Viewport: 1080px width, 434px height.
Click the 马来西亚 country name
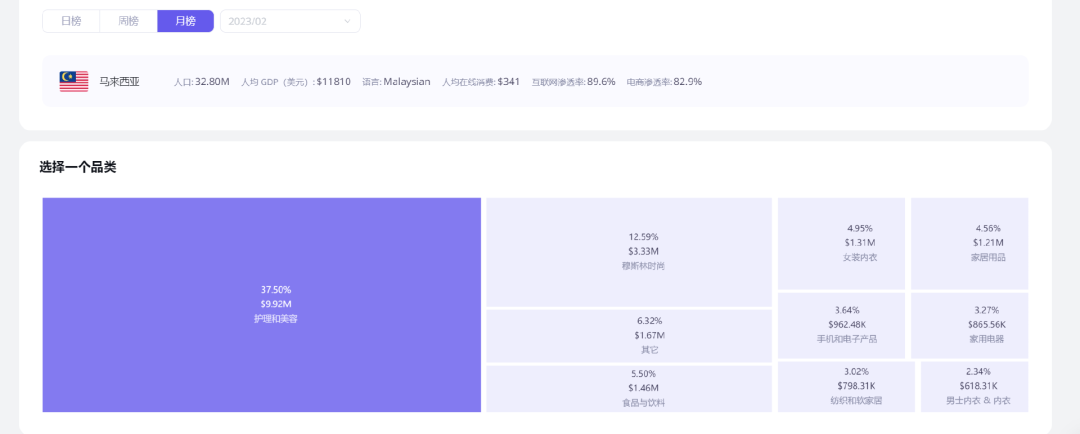120,82
